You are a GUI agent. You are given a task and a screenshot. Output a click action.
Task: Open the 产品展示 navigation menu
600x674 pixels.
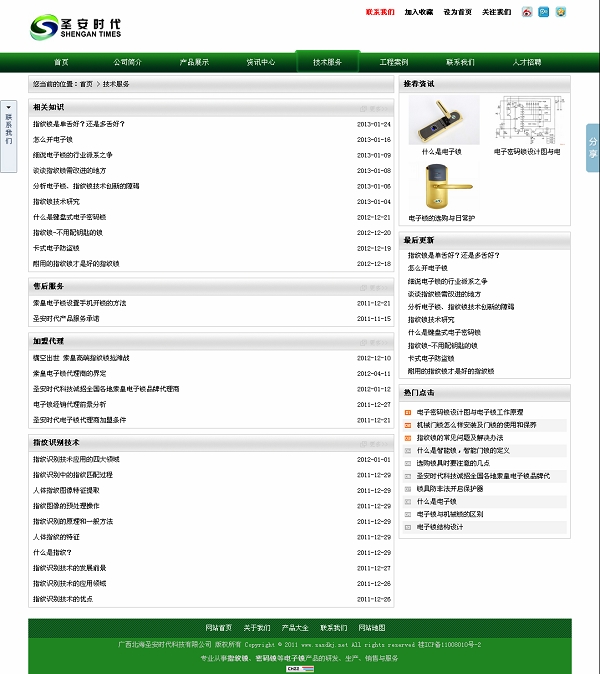coord(194,62)
